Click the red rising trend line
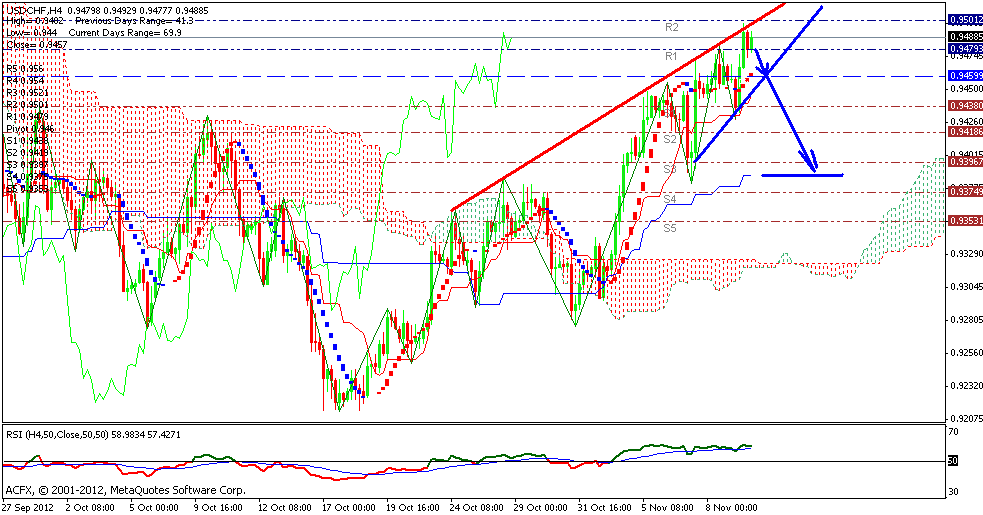The height and width of the screenshot is (515, 983). coord(600,124)
